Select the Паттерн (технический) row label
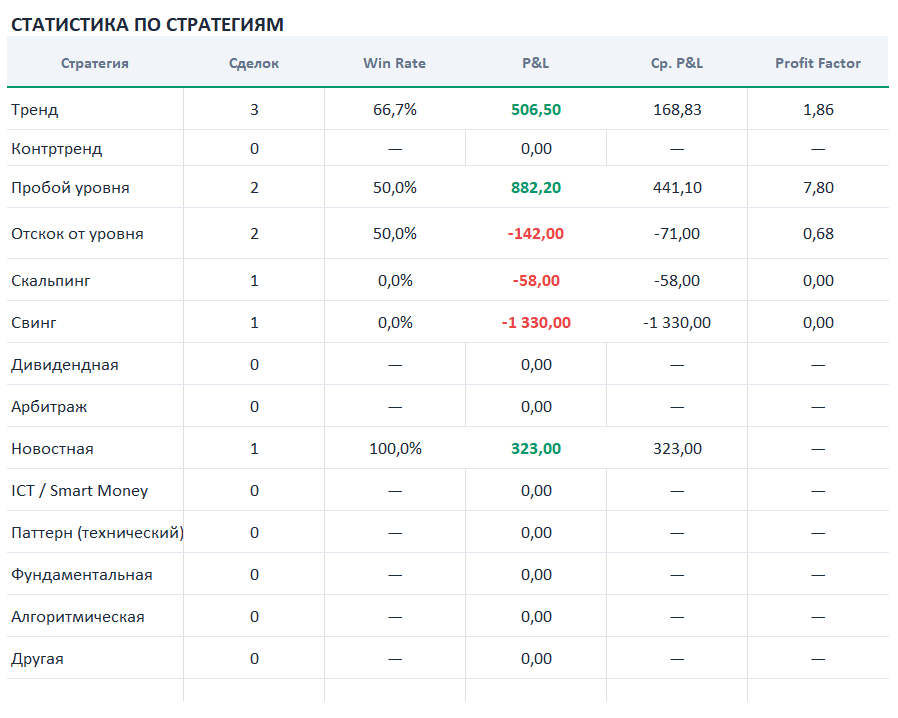The image size is (898, 718). pyautogui.click(x=97, y=533)
